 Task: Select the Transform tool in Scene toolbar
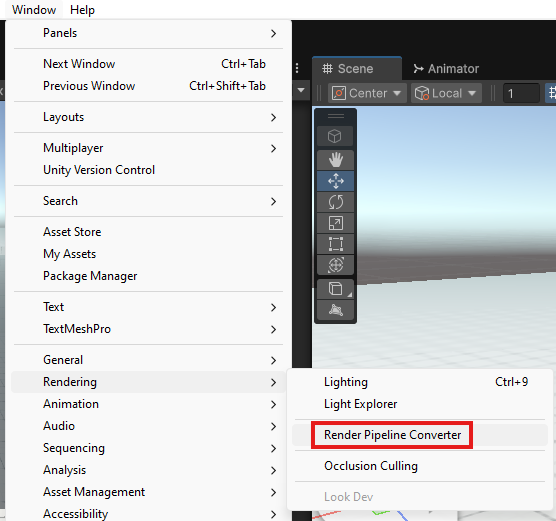[335, 265]
